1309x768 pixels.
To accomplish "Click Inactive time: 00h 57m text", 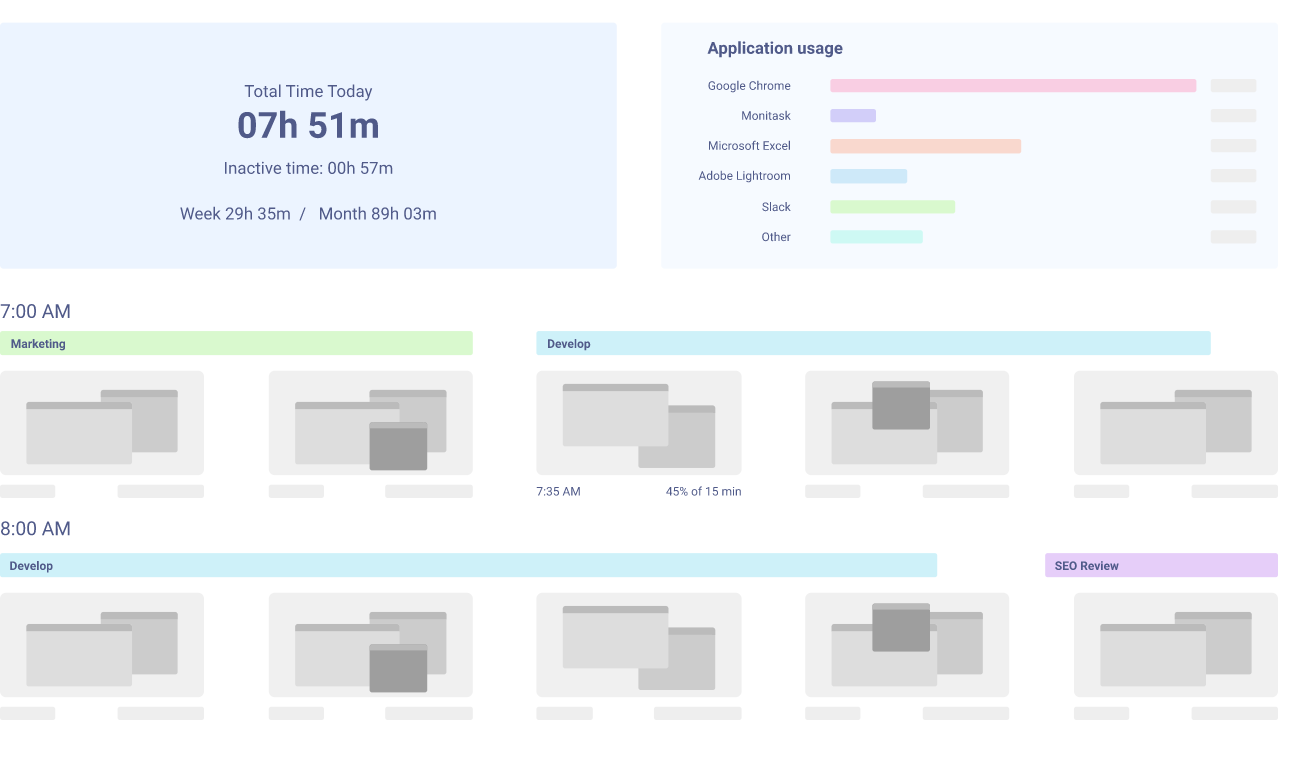I will point(308,168).
